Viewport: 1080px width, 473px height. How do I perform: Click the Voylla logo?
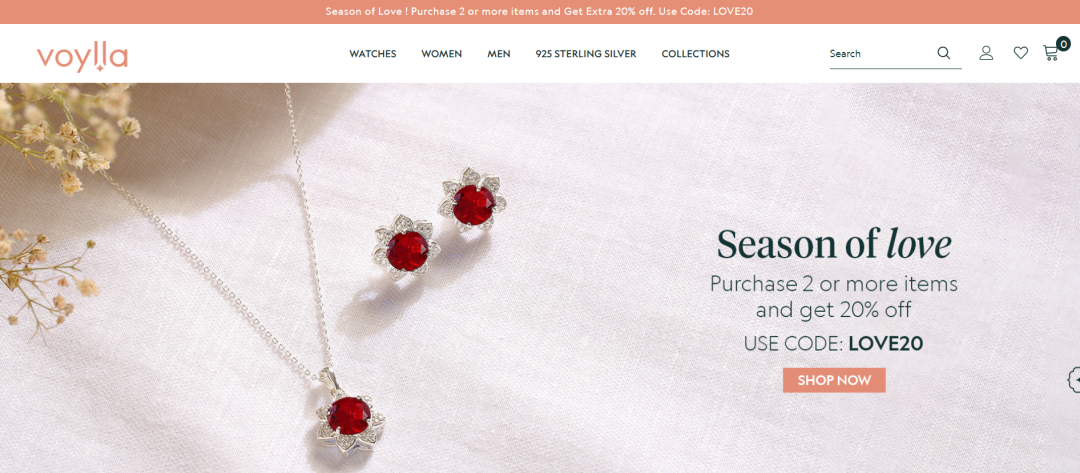(82, 56)
